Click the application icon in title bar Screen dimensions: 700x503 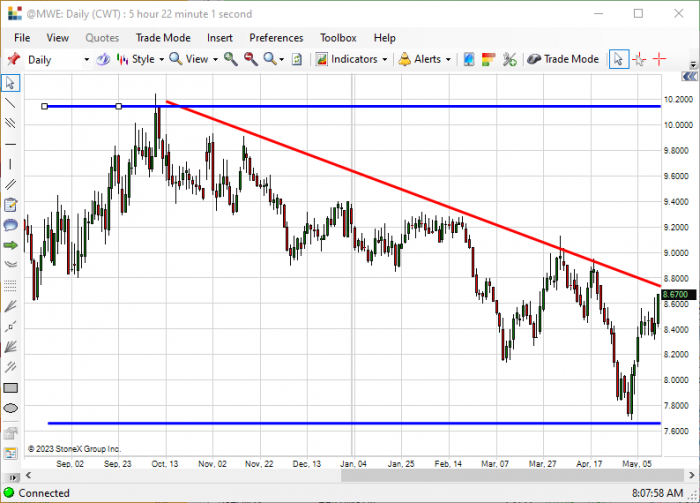tap(15, 14)
